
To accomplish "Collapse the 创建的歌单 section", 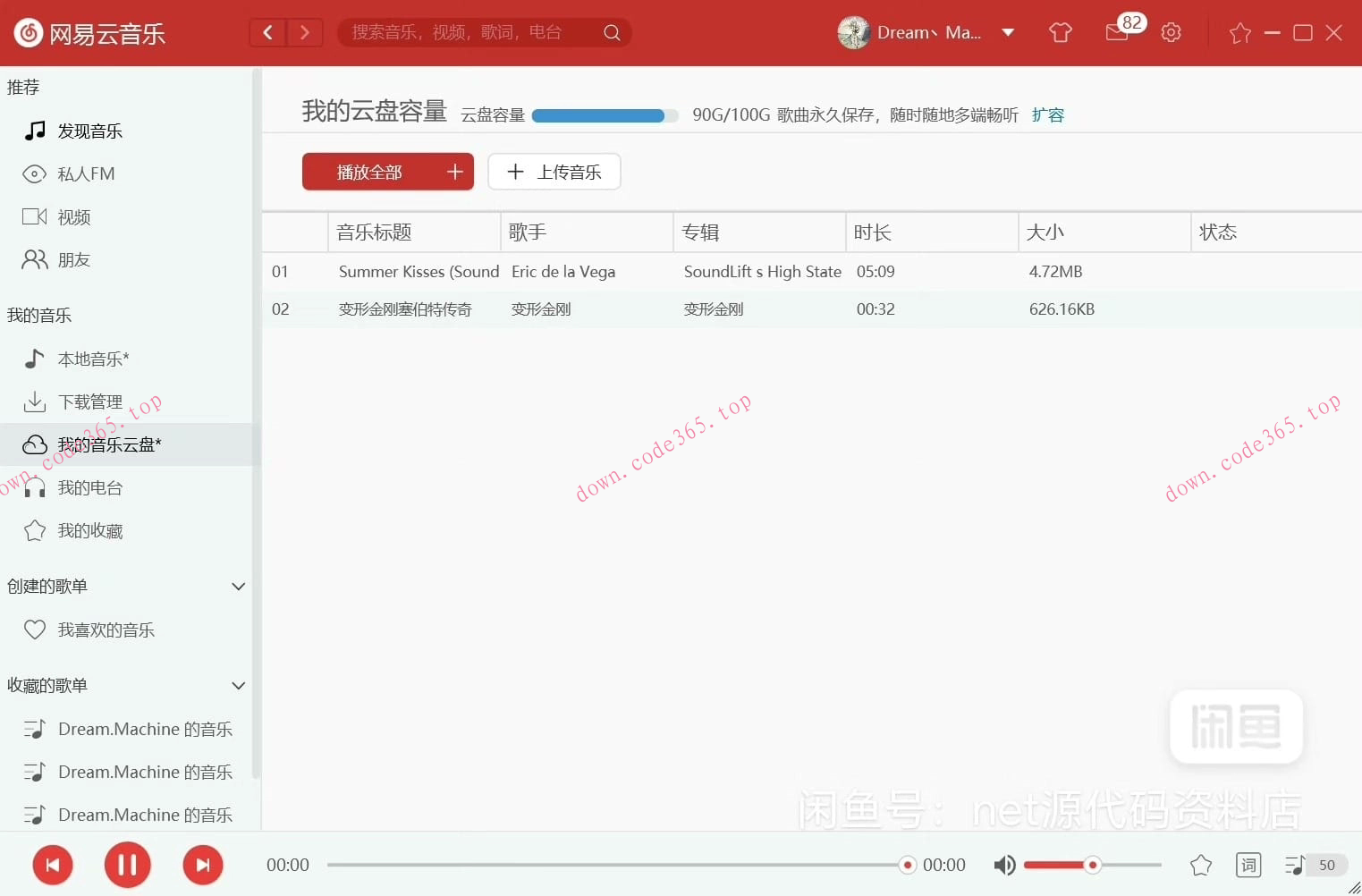I will tap(238, 587).
